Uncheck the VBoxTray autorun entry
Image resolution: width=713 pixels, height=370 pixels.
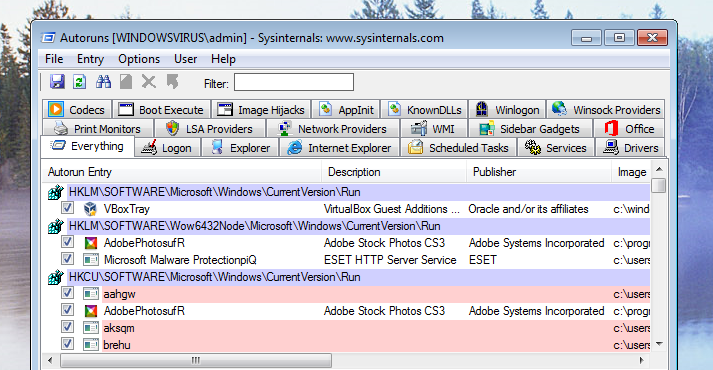(x=67, y=208)
